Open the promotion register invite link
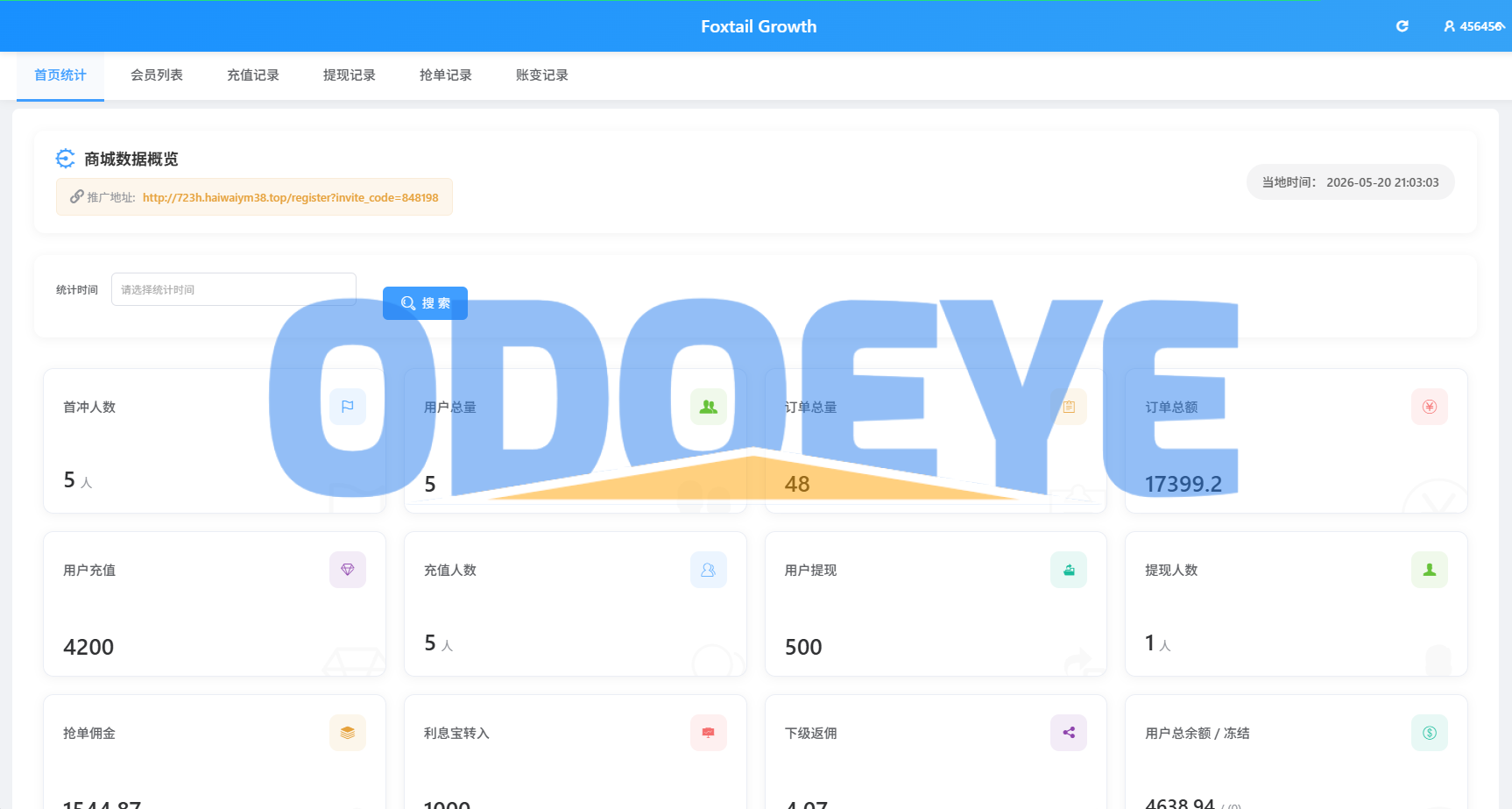This screenshot has height=809, width=1512. coord(290,197)
